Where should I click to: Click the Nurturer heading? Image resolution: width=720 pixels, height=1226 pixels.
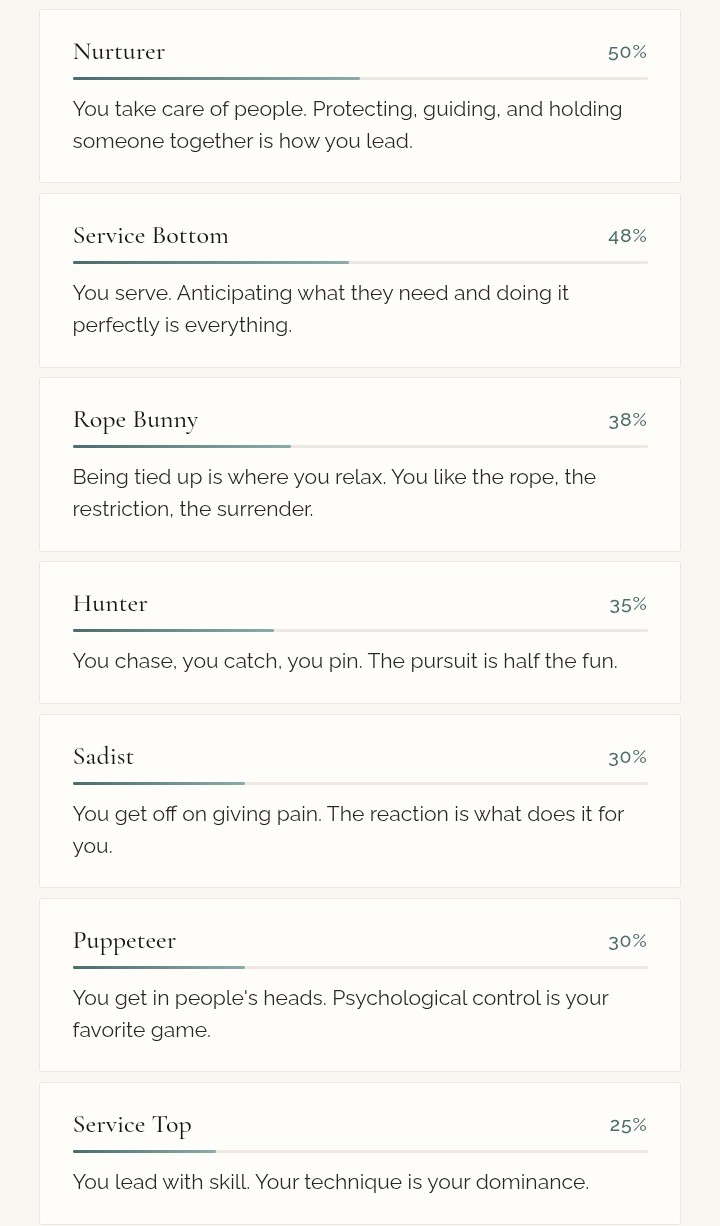[119, 52]
